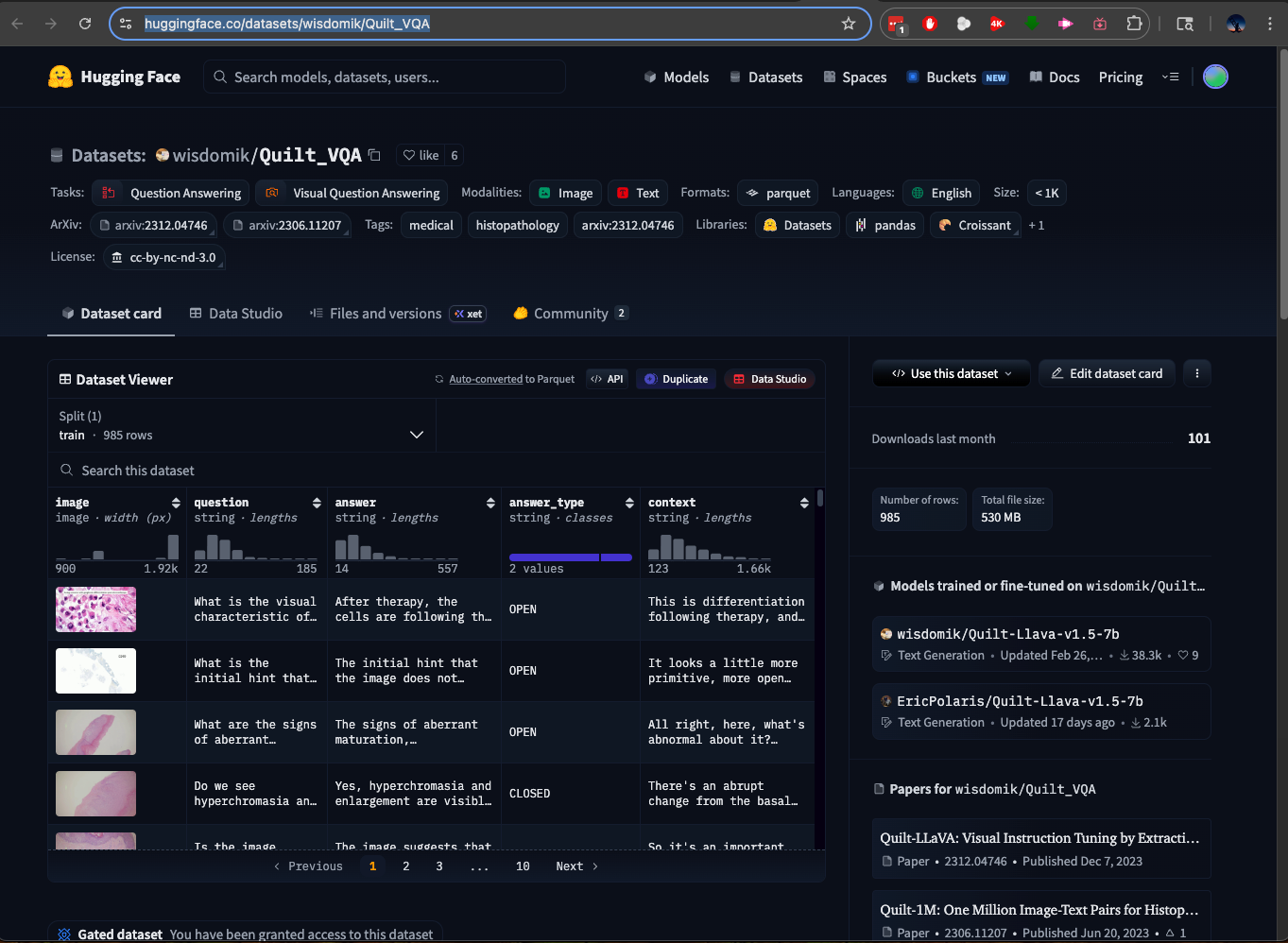Open the Chrome three-dot menu
1288x943 pixels.
click(1270, 24)
